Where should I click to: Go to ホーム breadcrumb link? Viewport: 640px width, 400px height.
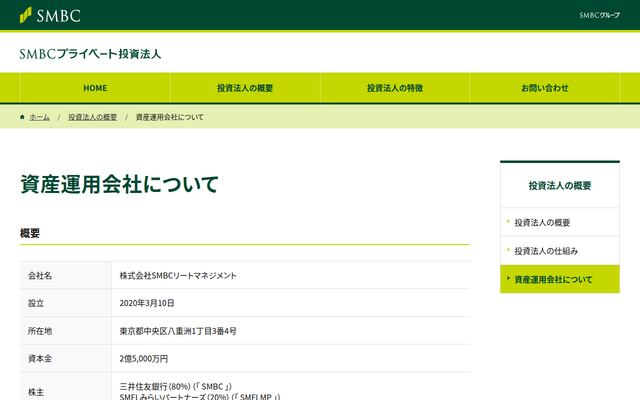point(39,117)
